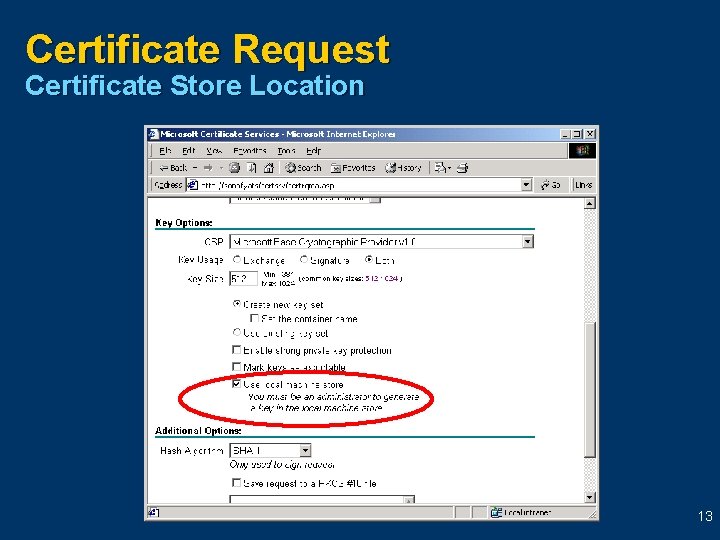This screenshot has height=540, width=720.
Task: Open the Edit menu
Action: click(189, 151)
